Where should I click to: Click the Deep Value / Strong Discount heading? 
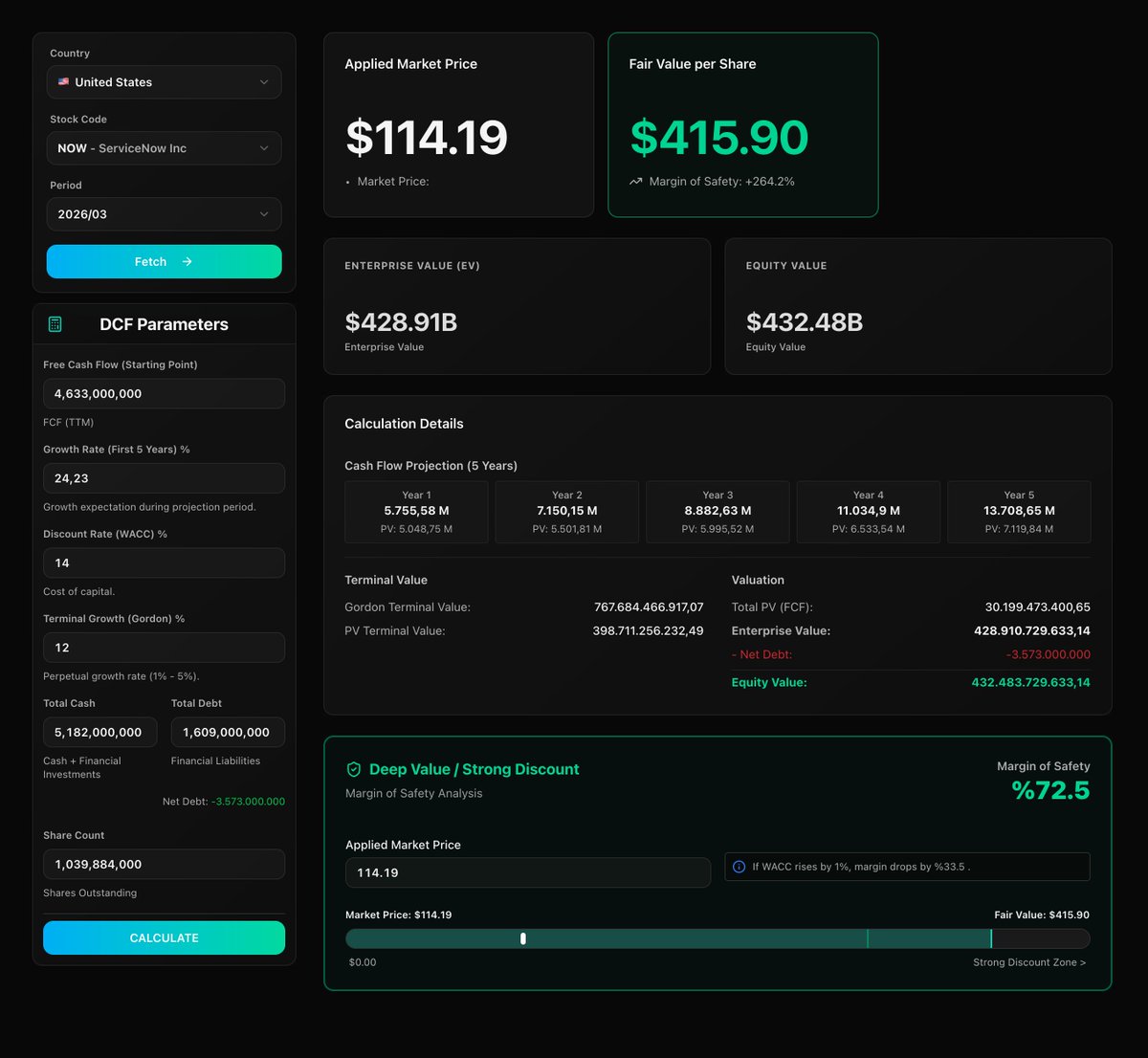point(475,769)
